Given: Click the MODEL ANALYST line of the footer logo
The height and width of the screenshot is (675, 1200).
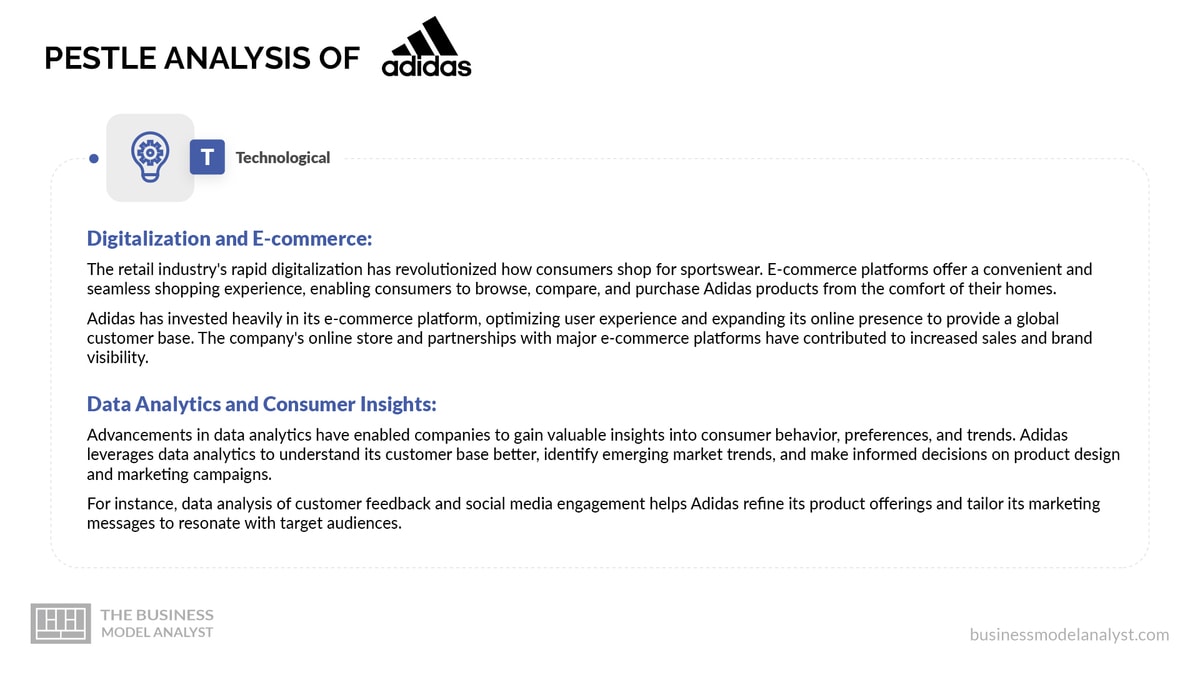Looking at the screenshot, I should click(157, 632).
